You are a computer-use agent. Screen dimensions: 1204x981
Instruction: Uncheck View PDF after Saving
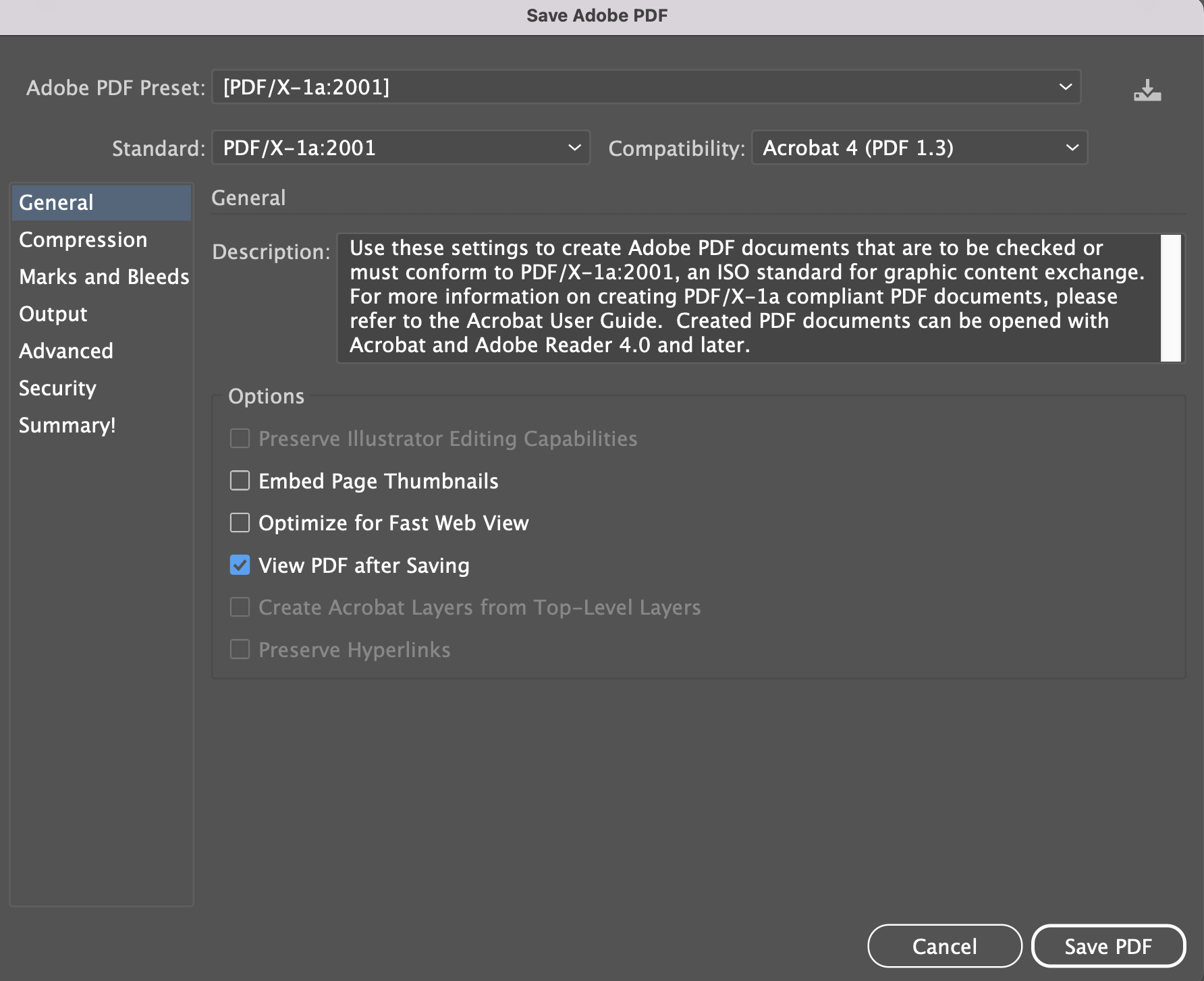click(x=240, y=565)
